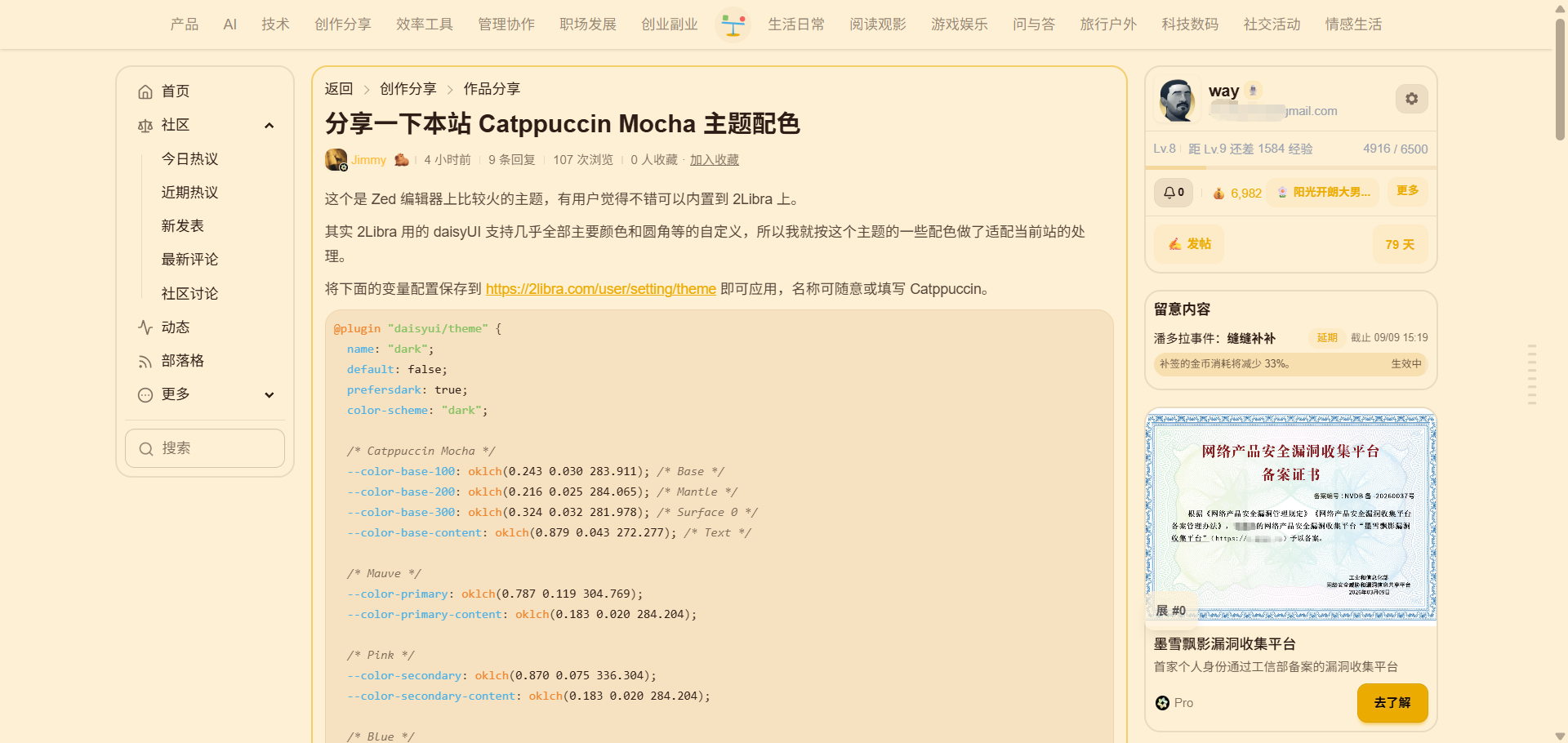
Task: Open author Jimmy's profile link
Action: coord(369,160)
